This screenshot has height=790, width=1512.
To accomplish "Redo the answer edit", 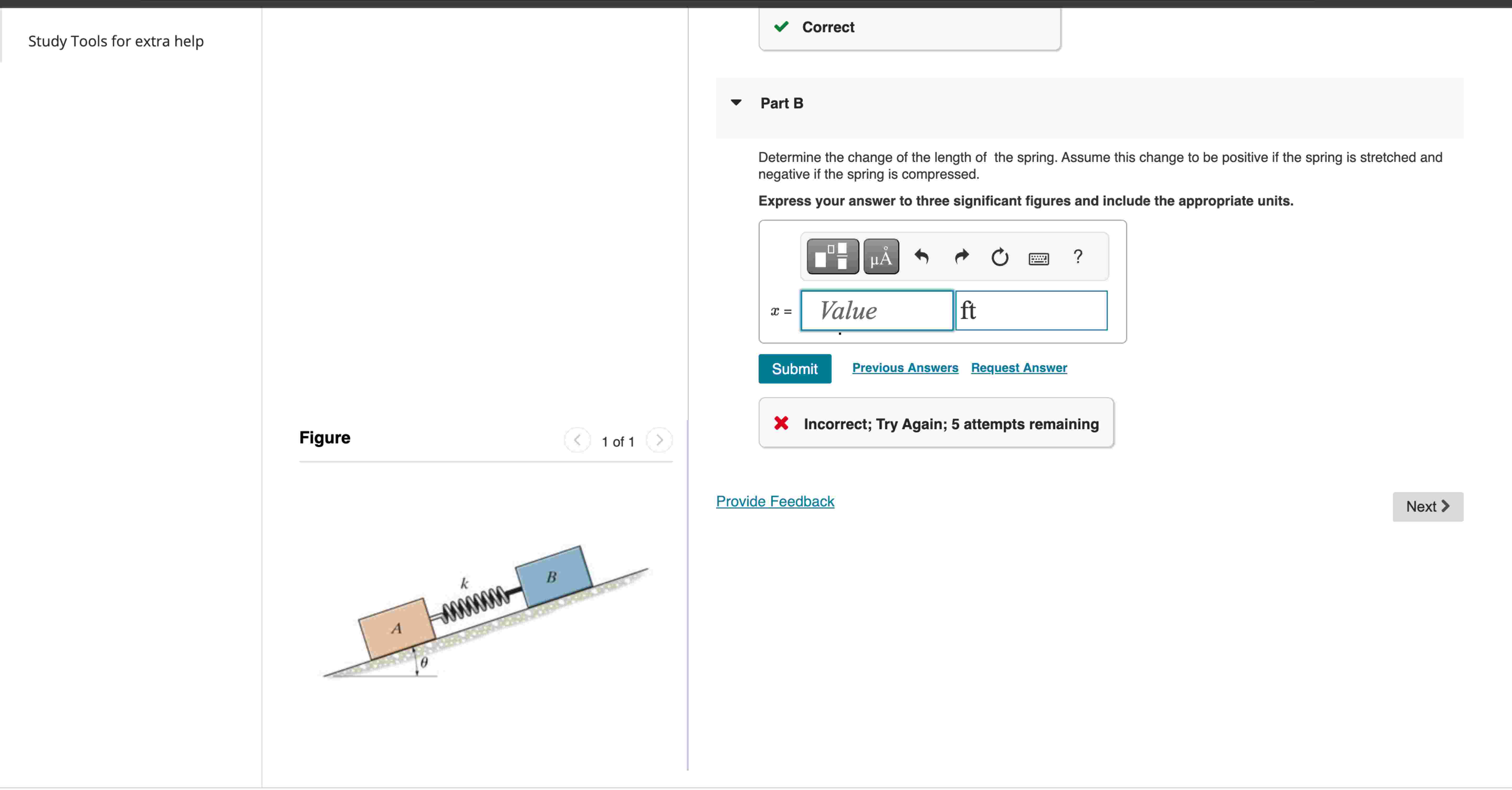I will point(962,257).
